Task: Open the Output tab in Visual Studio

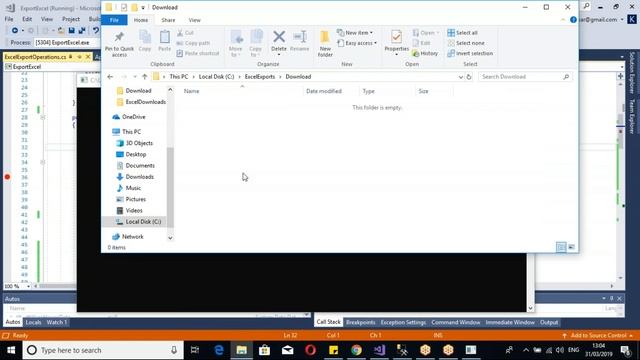Action: tap(549, 322)
